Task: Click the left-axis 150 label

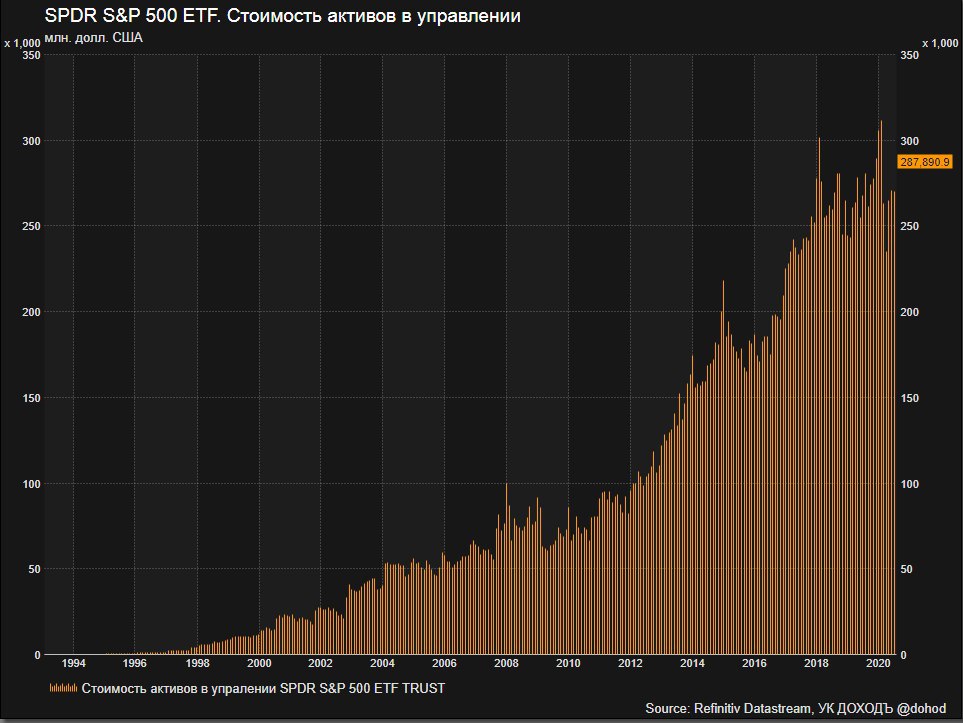Action: [x=31, y=398]
